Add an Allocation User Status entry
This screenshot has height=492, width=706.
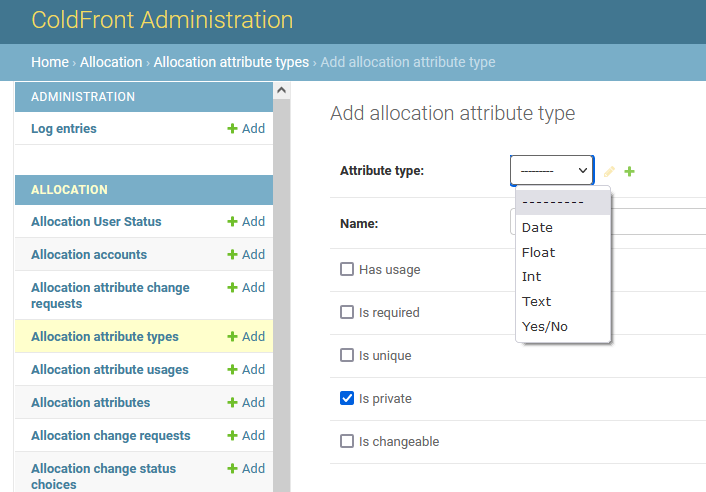pyautogui.click(x=246, y=221)
